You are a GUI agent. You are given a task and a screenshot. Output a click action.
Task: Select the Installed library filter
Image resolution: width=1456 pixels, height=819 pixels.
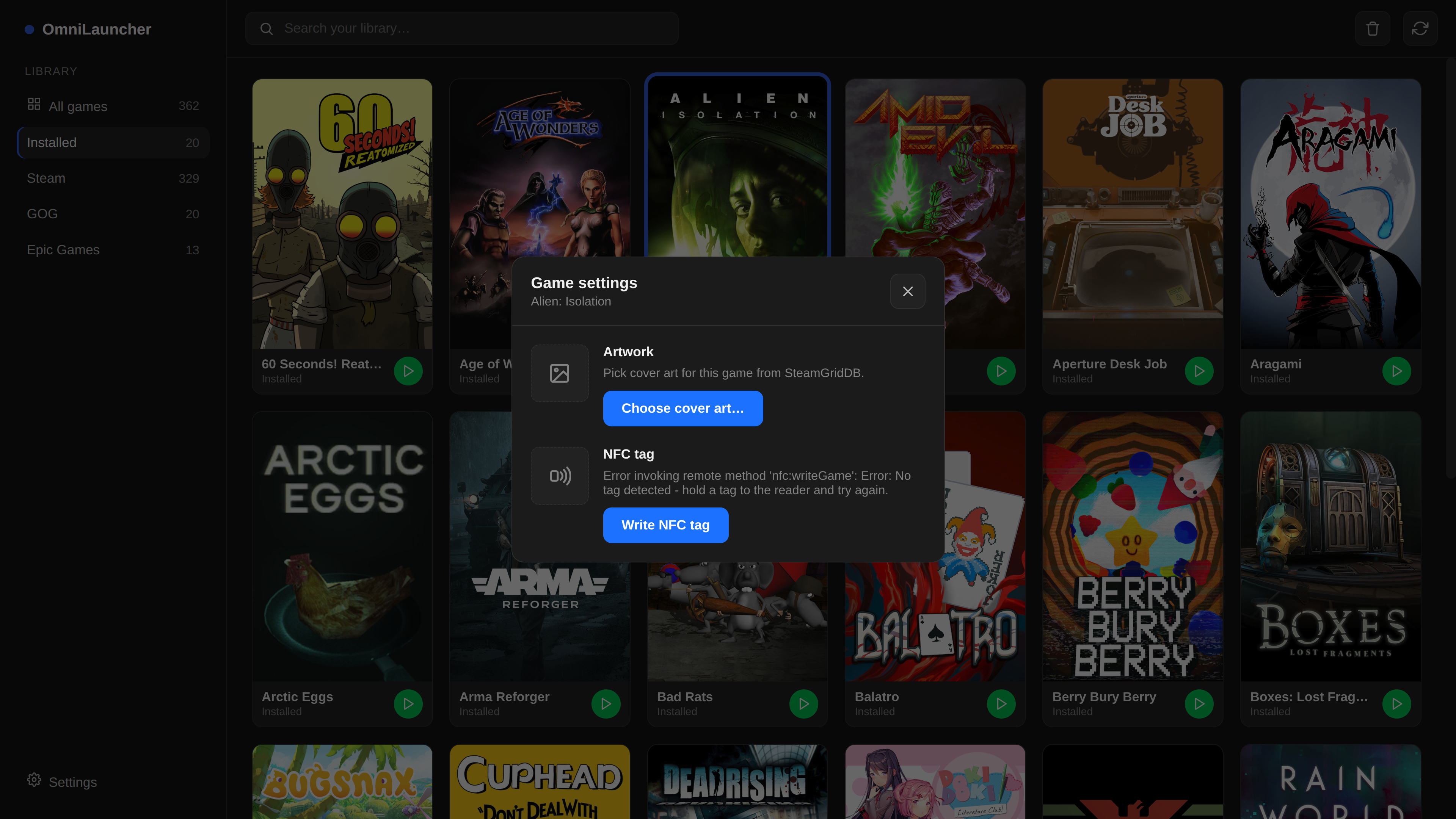click(x=113, y=143)
